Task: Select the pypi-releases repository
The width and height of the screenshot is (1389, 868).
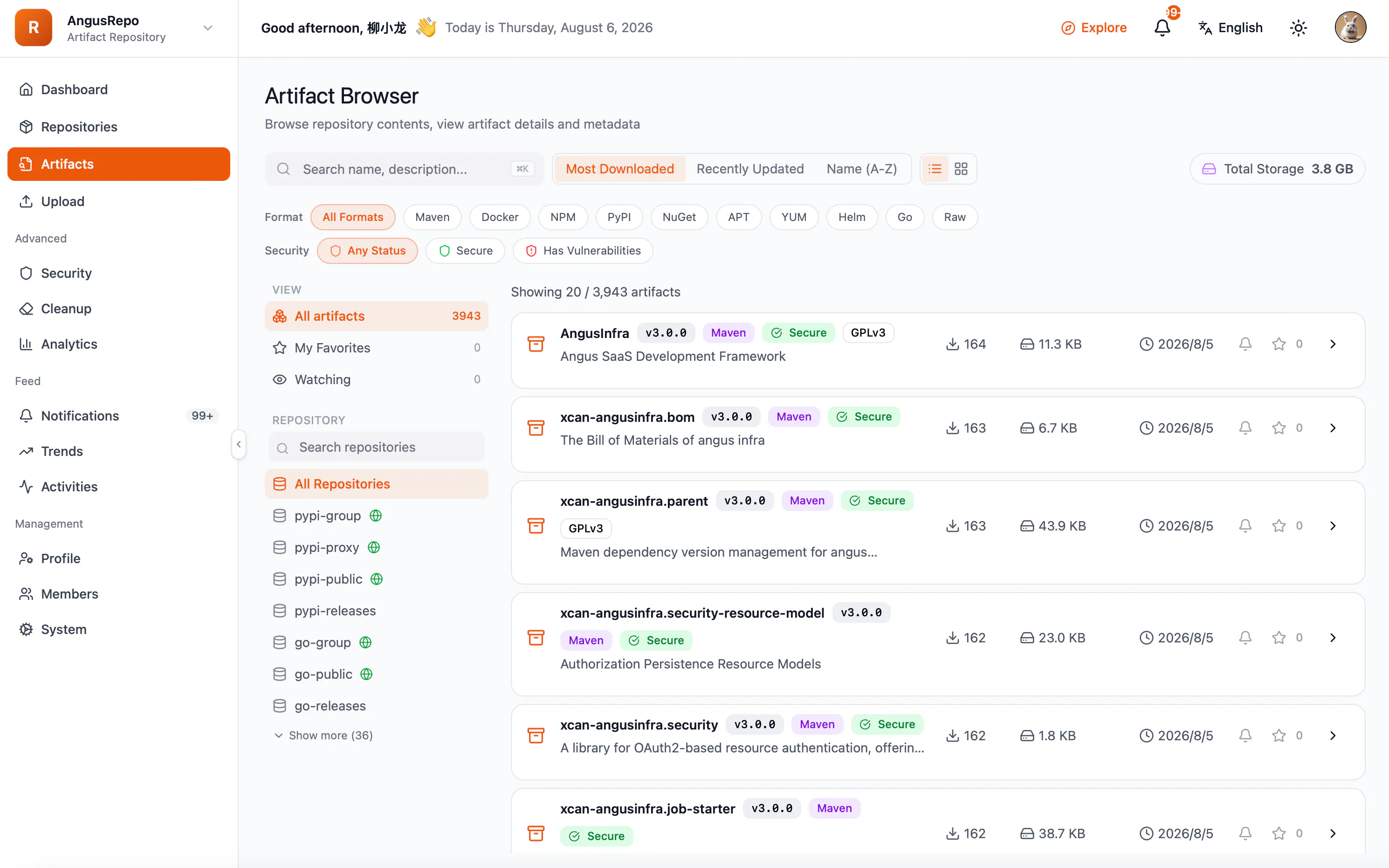Action: pyautogui.click(x=376, y=611)
